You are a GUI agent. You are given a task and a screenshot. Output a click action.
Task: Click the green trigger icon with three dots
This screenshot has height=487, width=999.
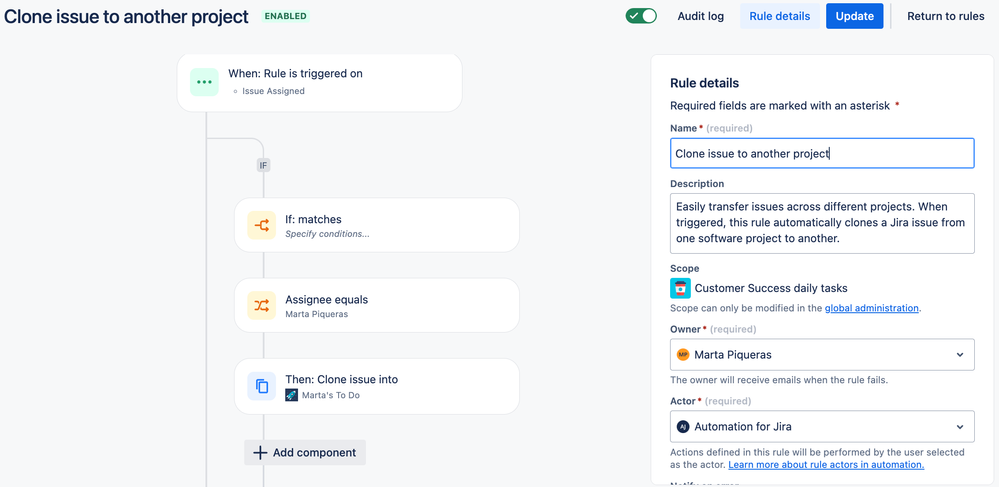click(204, 82)
